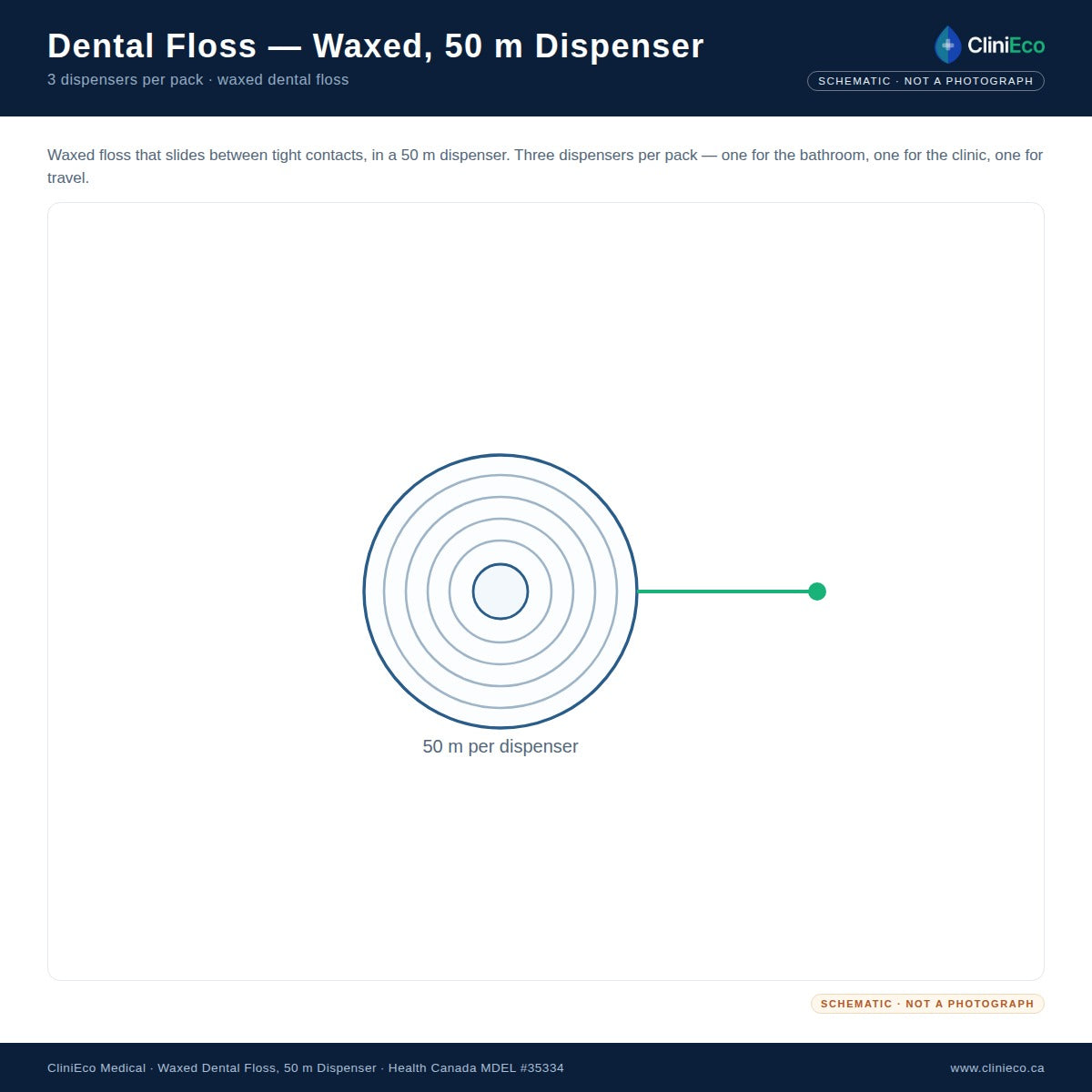Click the header 'Schematic · Not a Photograph' badge
Viewport: 1092px width, 1092px height.
click(x=925, y=81)
